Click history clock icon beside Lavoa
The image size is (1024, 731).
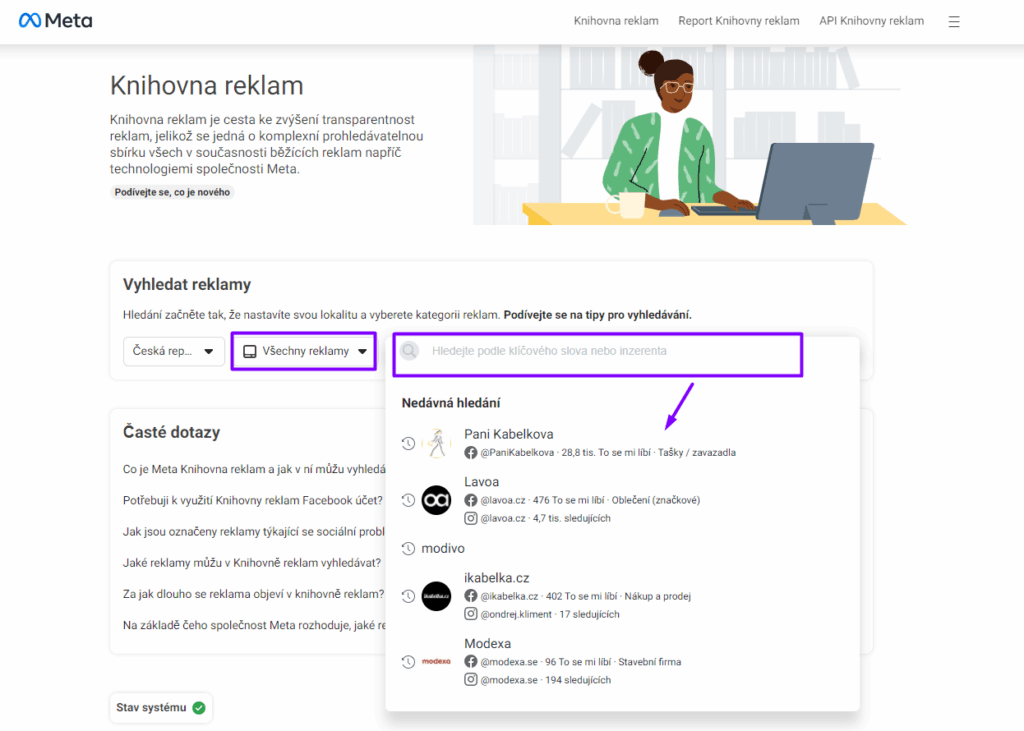(x=408, y=500)
